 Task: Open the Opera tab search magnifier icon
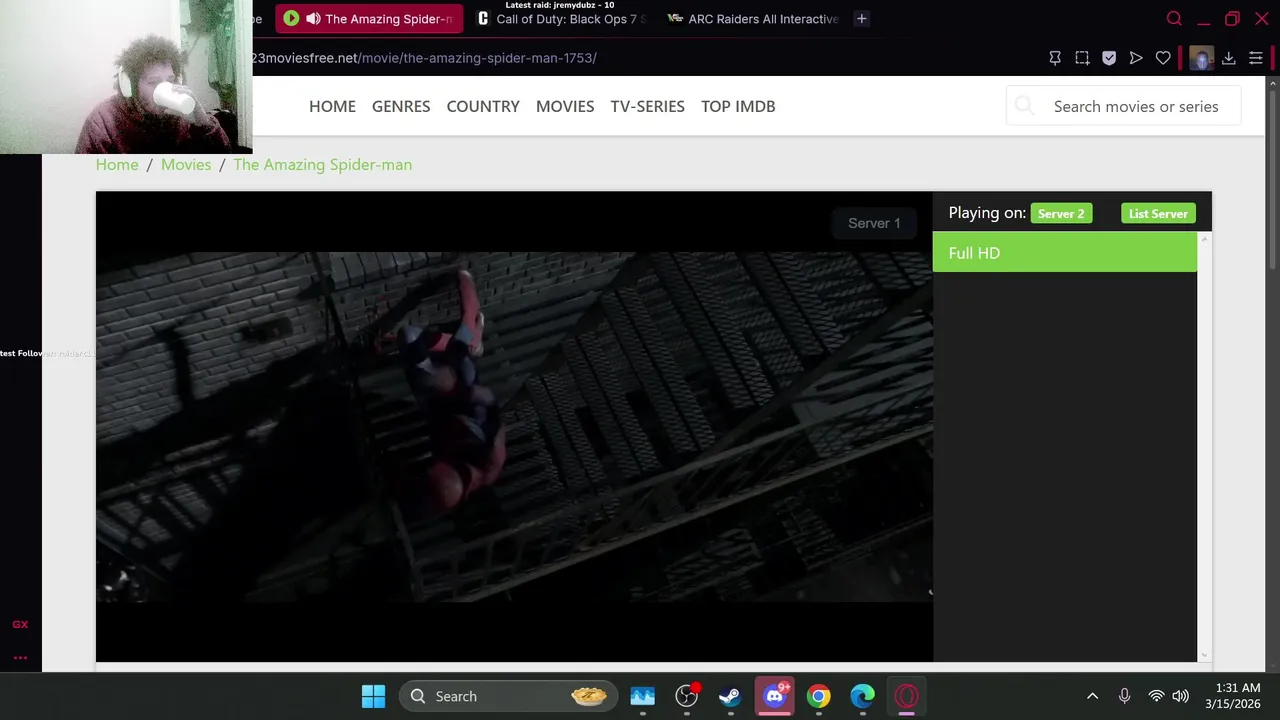1174,18
